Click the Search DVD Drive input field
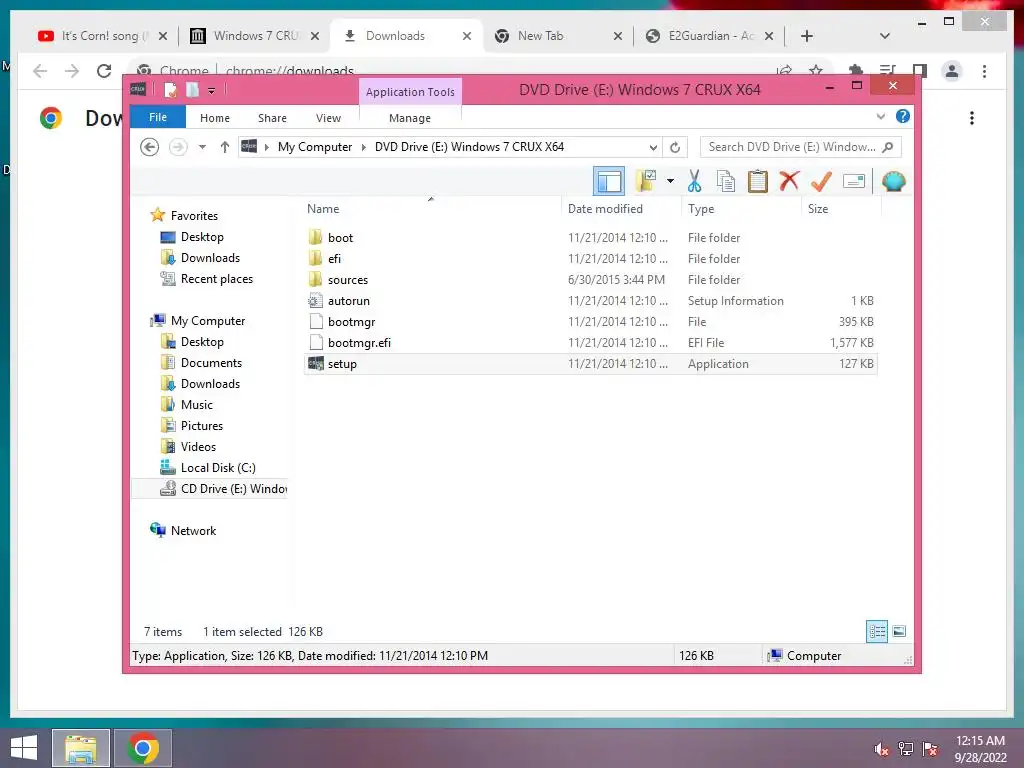1024x768 pixels. [x=801, y=147]
